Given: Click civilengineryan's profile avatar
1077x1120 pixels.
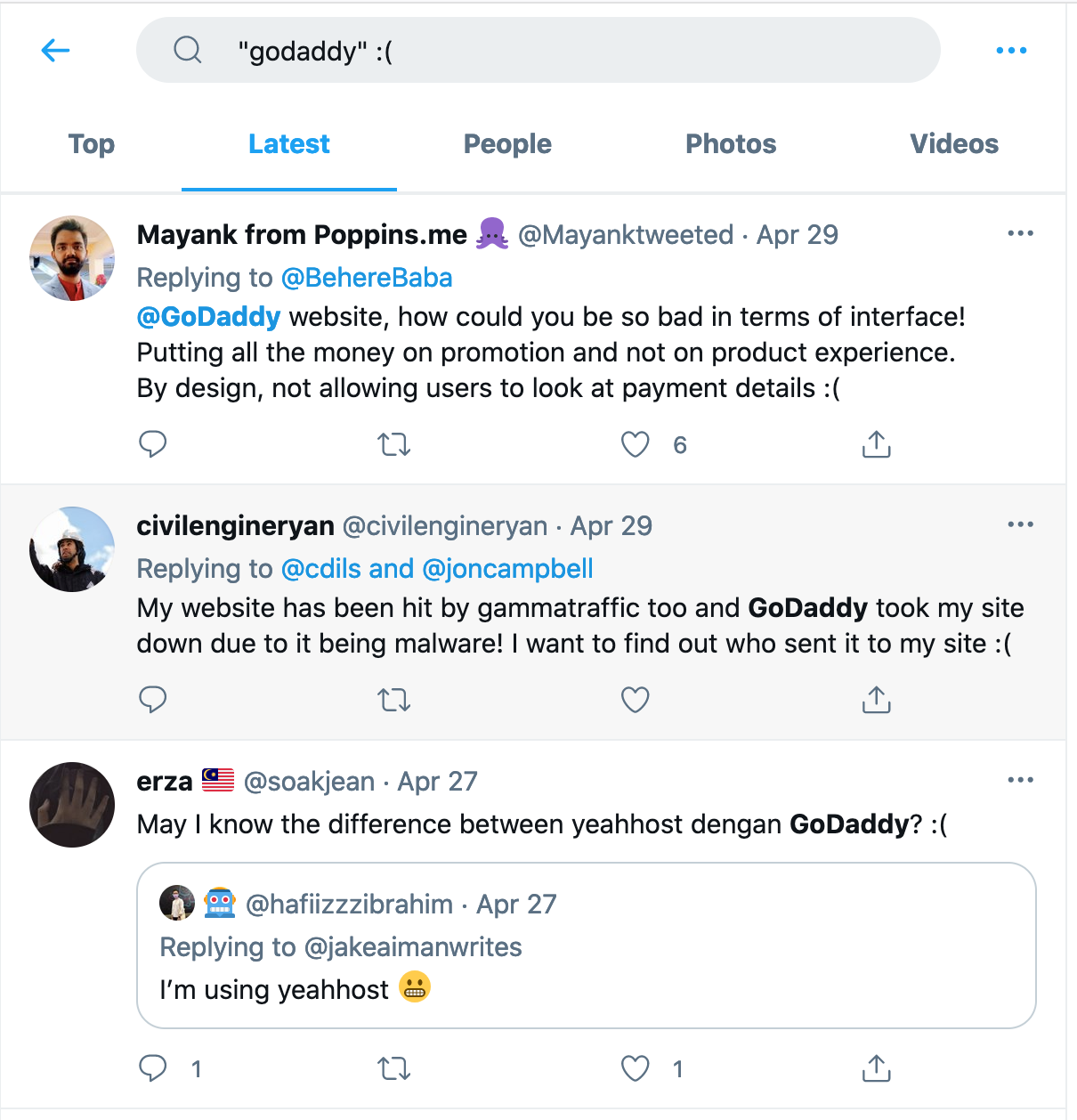Looking at the screenshot, I should tap(72, 549).
